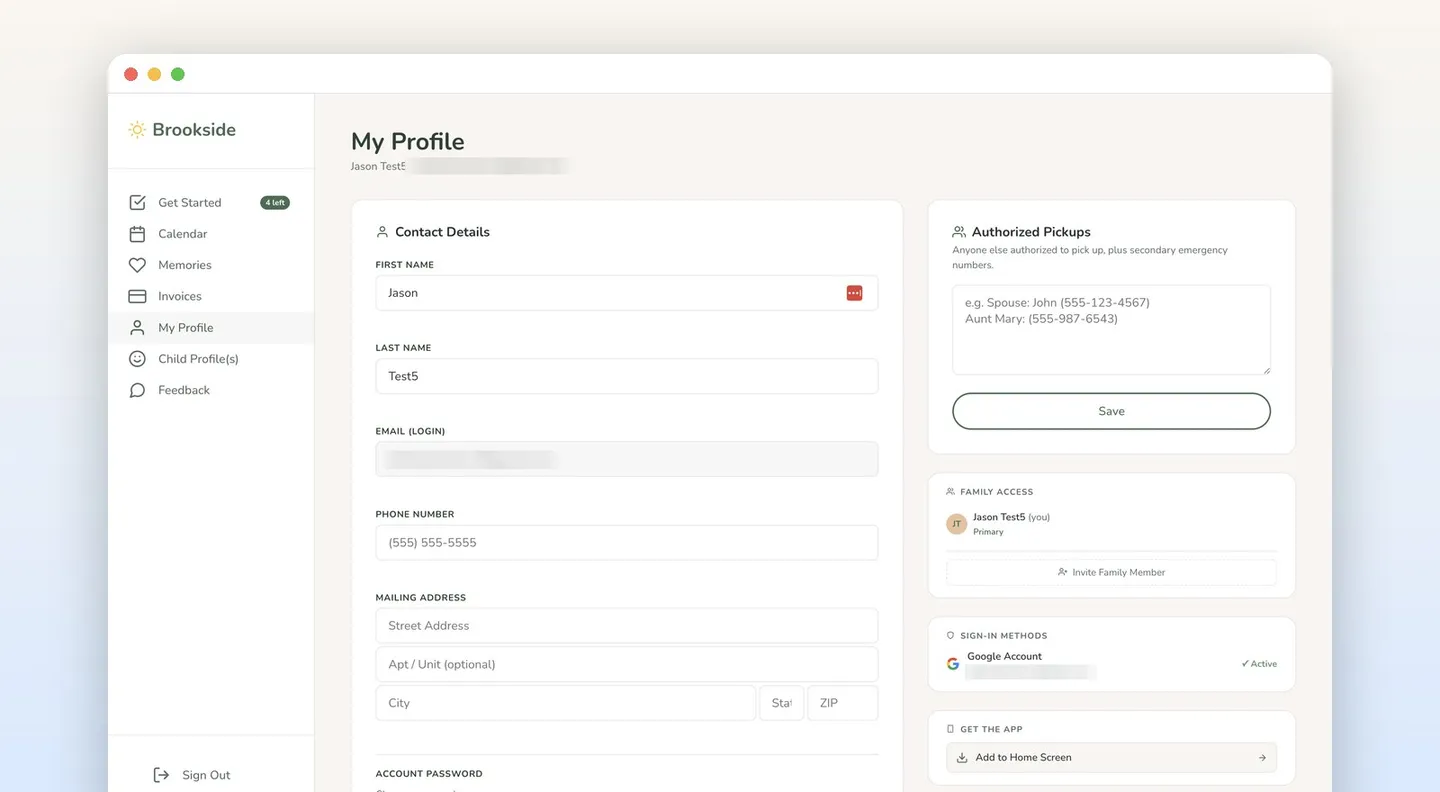Click the JT avatar in Family Access
The height and width of the screenshot is (792, 1440).
coord(957,524)
